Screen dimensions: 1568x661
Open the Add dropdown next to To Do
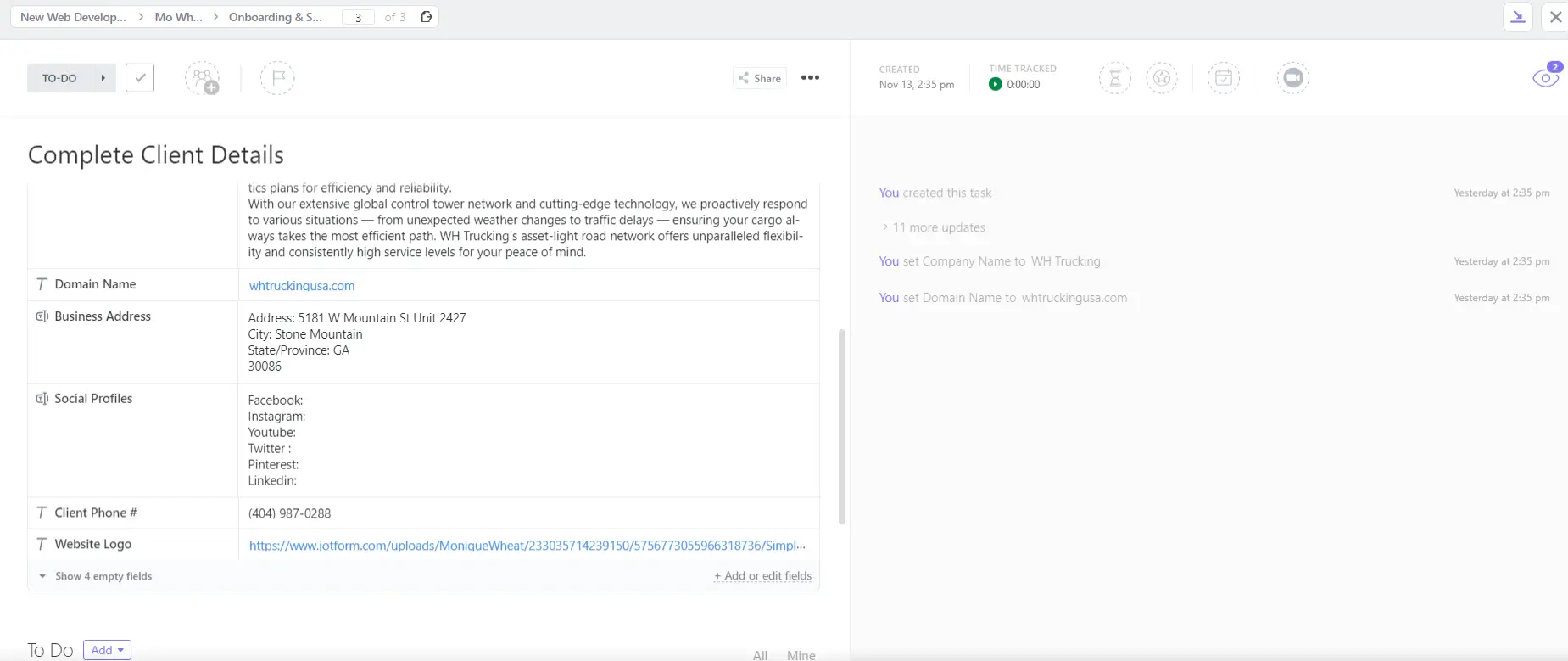pos(108,650)
